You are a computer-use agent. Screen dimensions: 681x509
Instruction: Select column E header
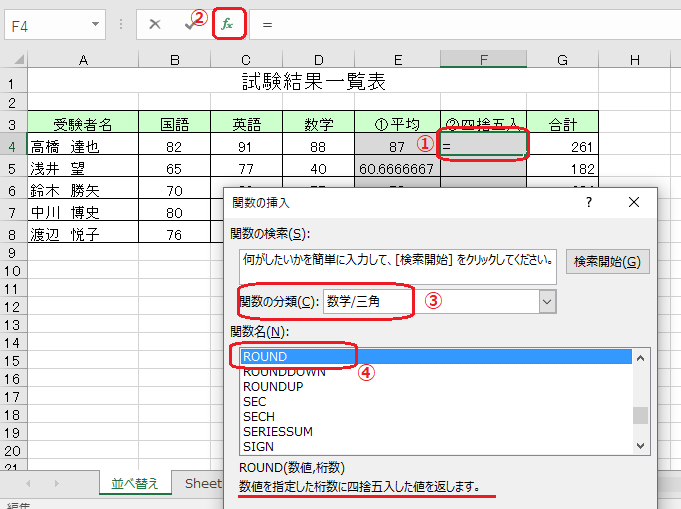tap(397, 59)
